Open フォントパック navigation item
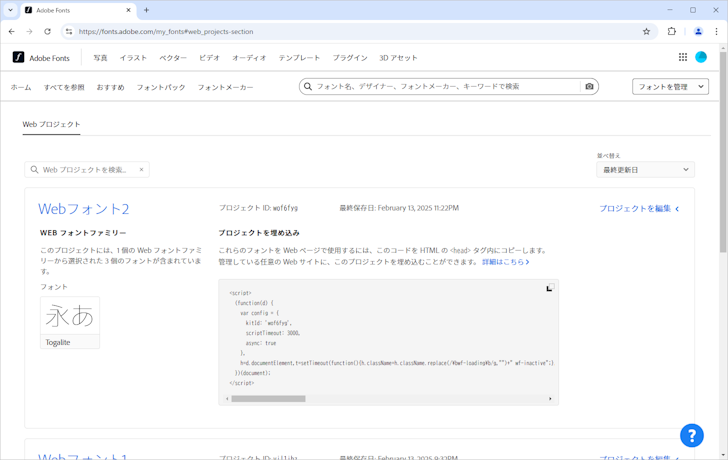 161,87
